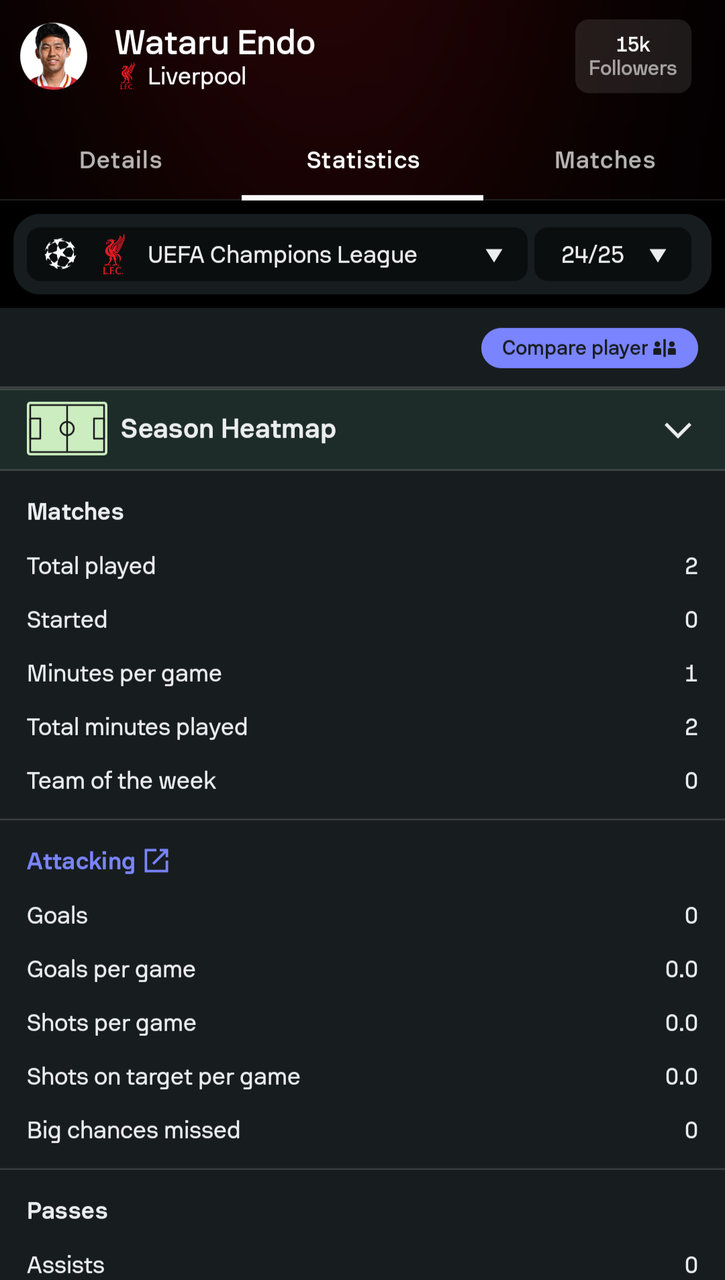Image resolution: width=725 pixels, height=1280 pixels.
Task: Tap Wataru Endo's profile photo
Action: (54, 56)
